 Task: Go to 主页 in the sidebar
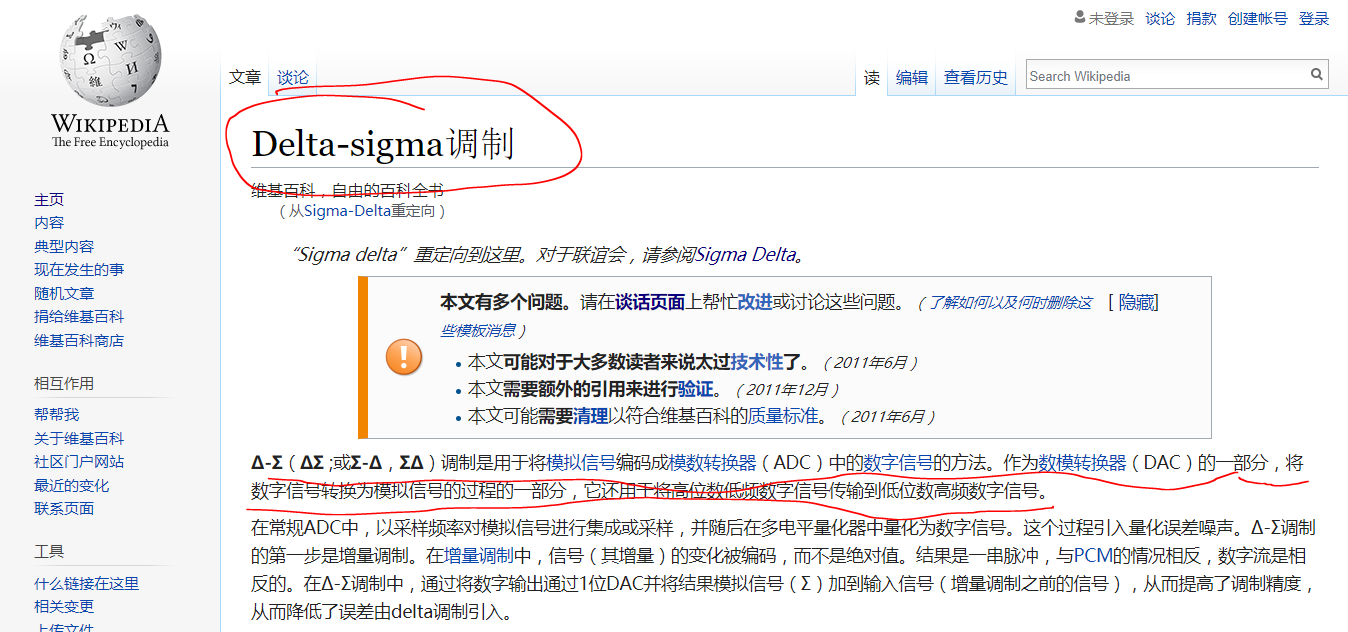[49, 199]
